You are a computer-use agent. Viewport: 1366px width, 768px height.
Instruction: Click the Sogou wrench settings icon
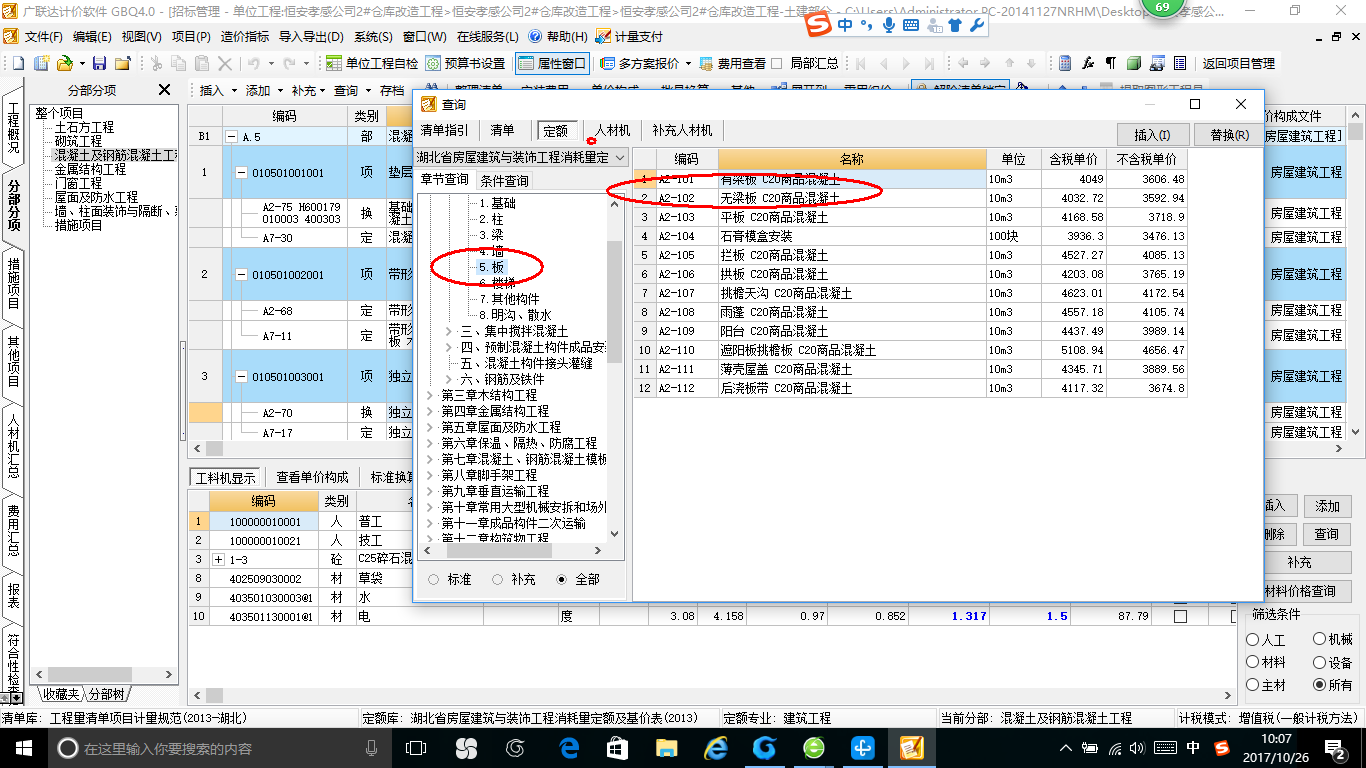point(978,25)
